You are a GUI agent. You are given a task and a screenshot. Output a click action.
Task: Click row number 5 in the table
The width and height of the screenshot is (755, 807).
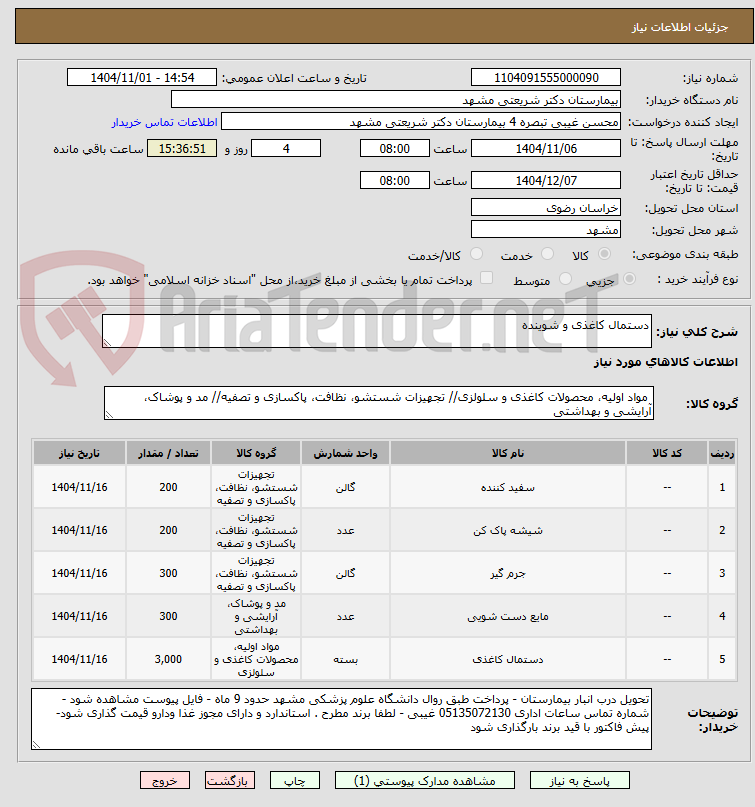click(722, 659)
